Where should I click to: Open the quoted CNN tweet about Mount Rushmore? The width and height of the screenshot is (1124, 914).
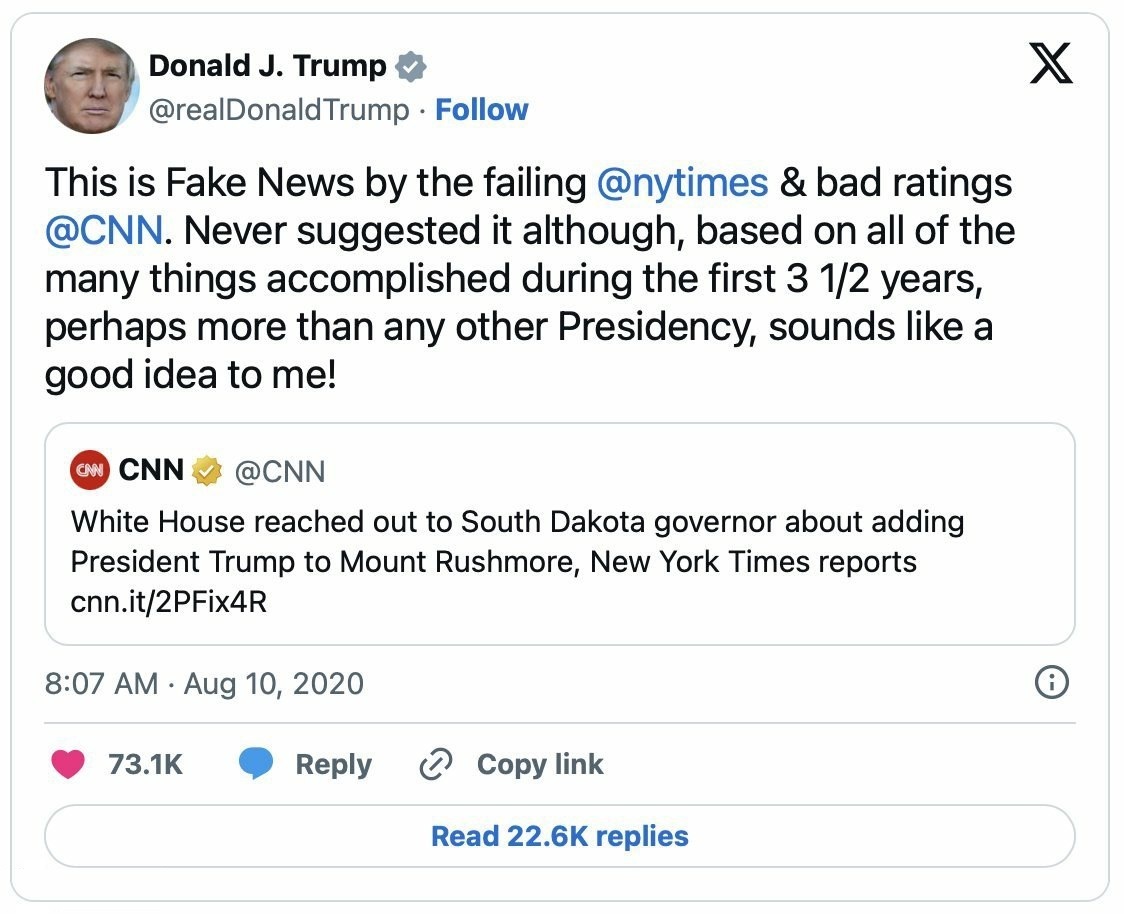(x=560, y=534)
